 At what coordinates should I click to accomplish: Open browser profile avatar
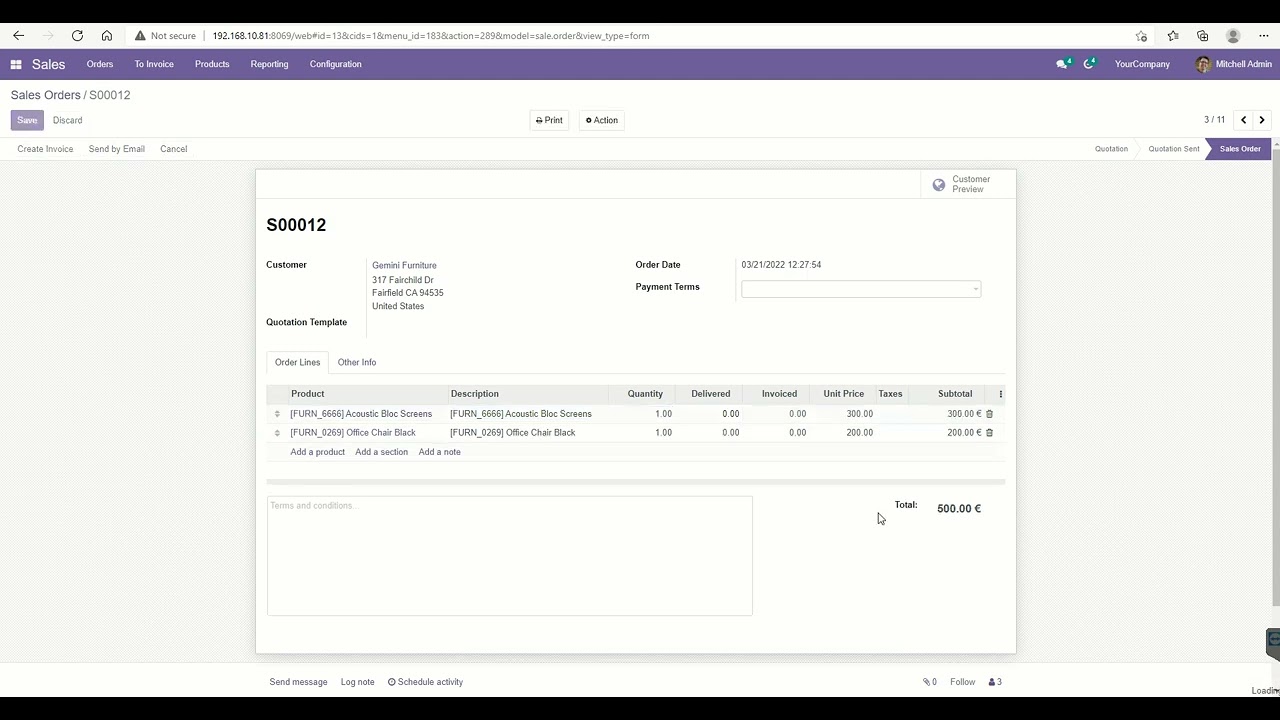[x=1233, y=36]
